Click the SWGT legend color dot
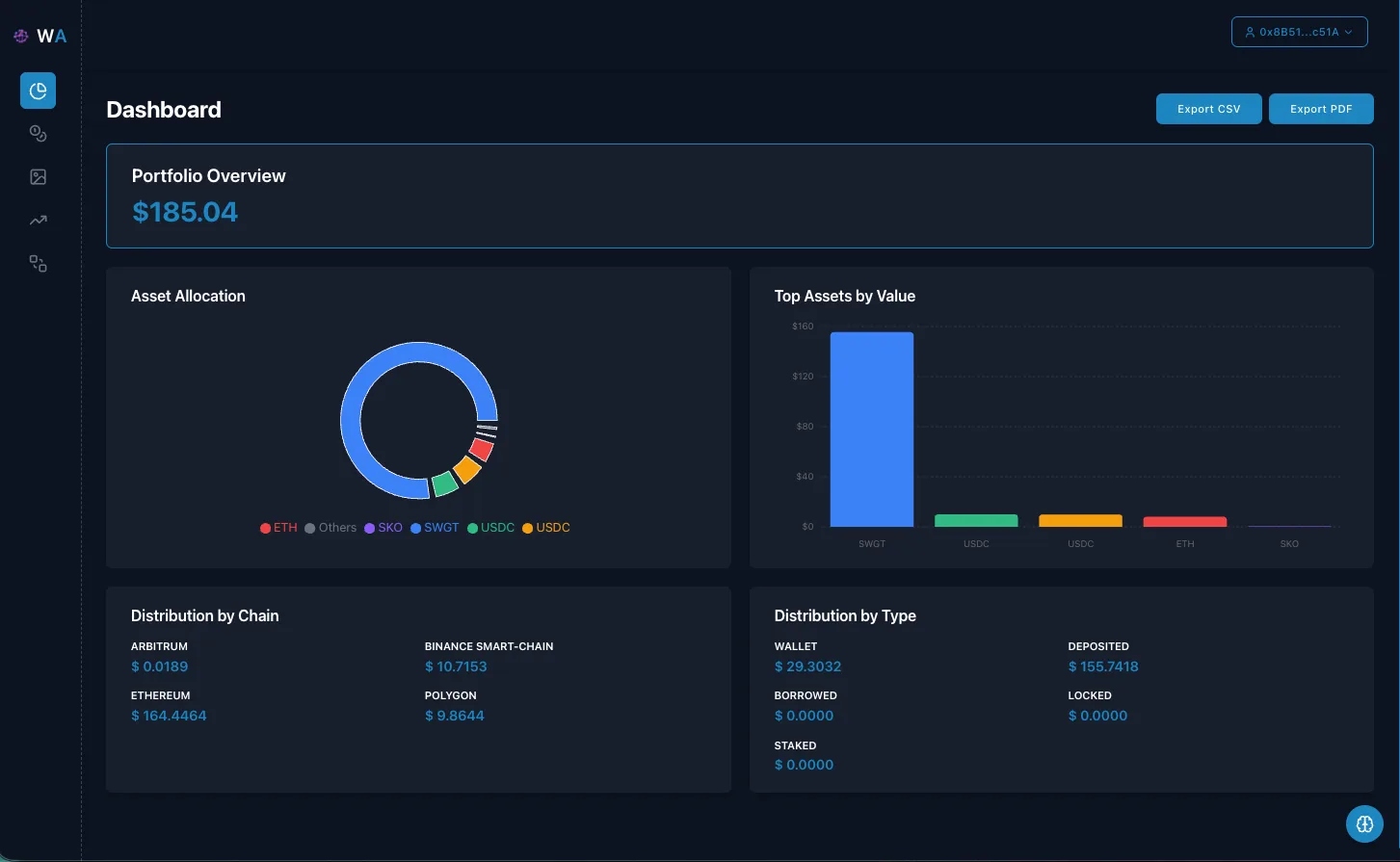Image resolution: width=1400 pixels, height=862 pixels. [x=418, y=527]
